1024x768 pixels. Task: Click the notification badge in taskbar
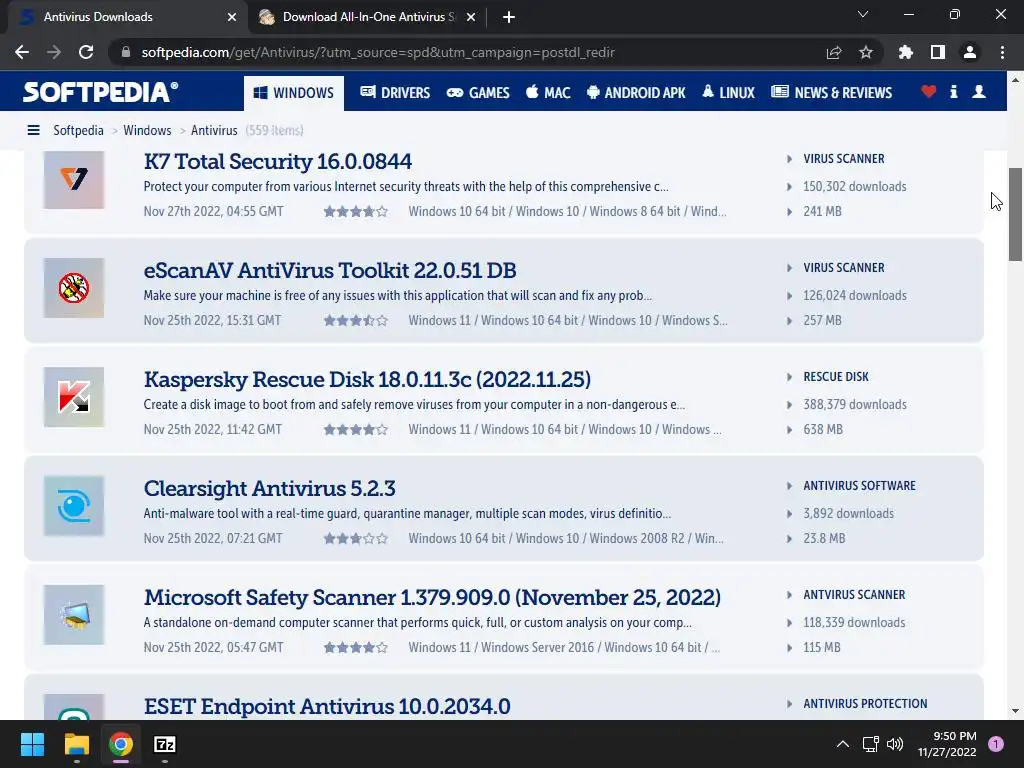996,744
